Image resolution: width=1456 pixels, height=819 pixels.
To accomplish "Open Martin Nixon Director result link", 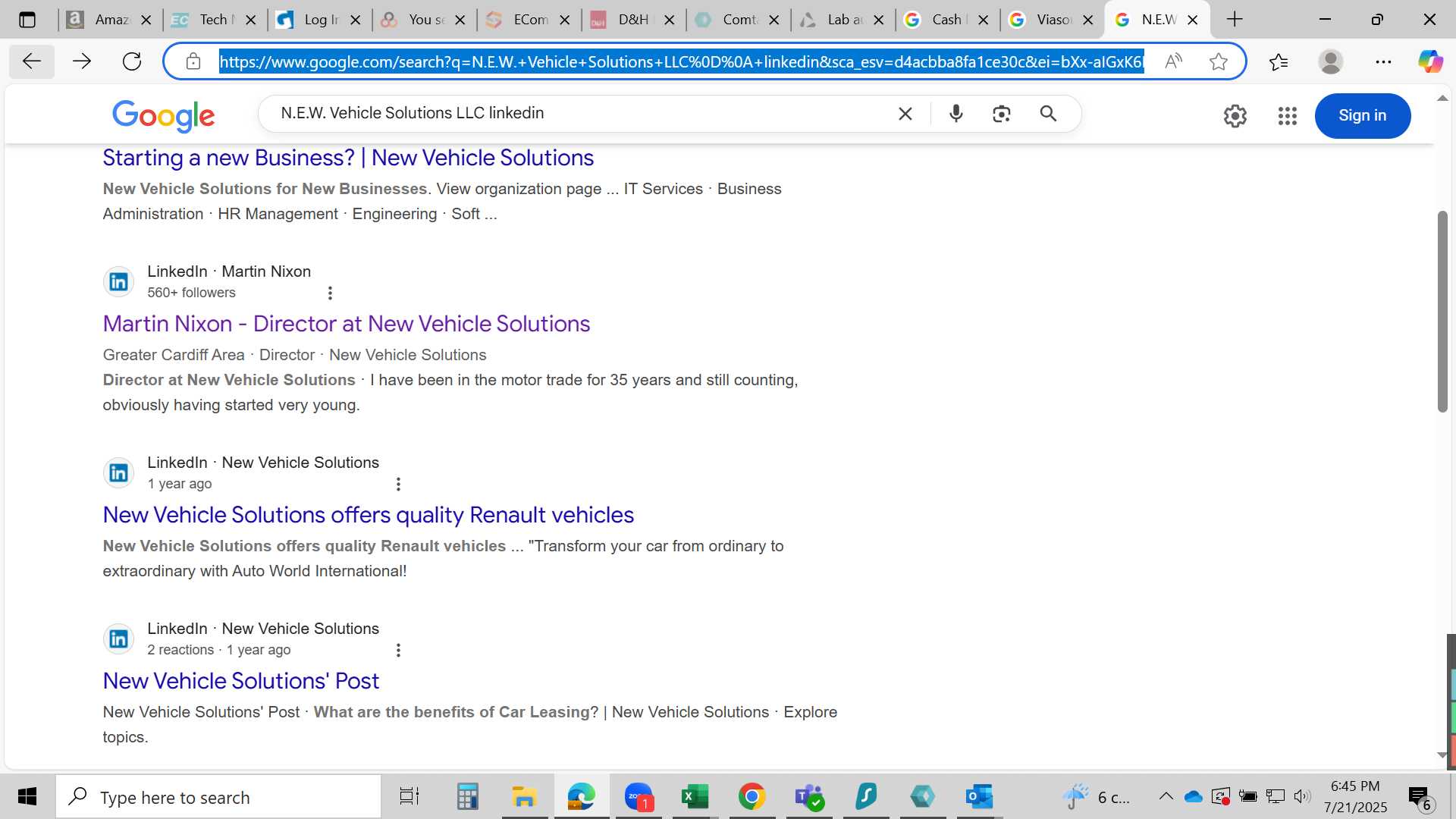I will pos(347,324).
